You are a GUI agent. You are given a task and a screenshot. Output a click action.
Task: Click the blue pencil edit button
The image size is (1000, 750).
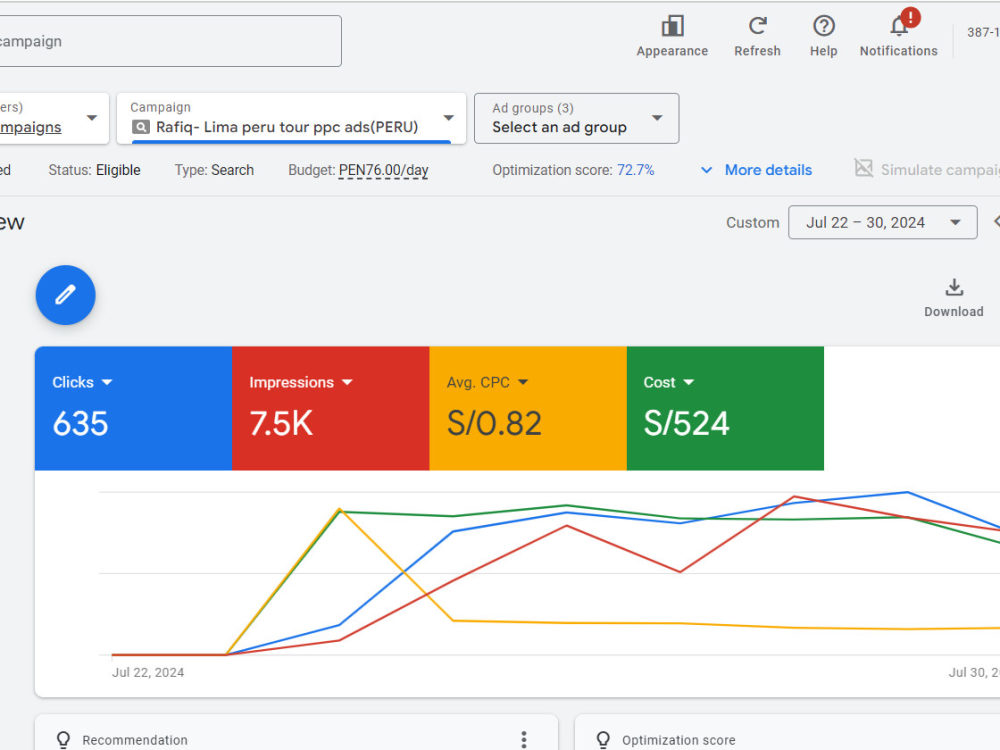click(x=66, y=295)
